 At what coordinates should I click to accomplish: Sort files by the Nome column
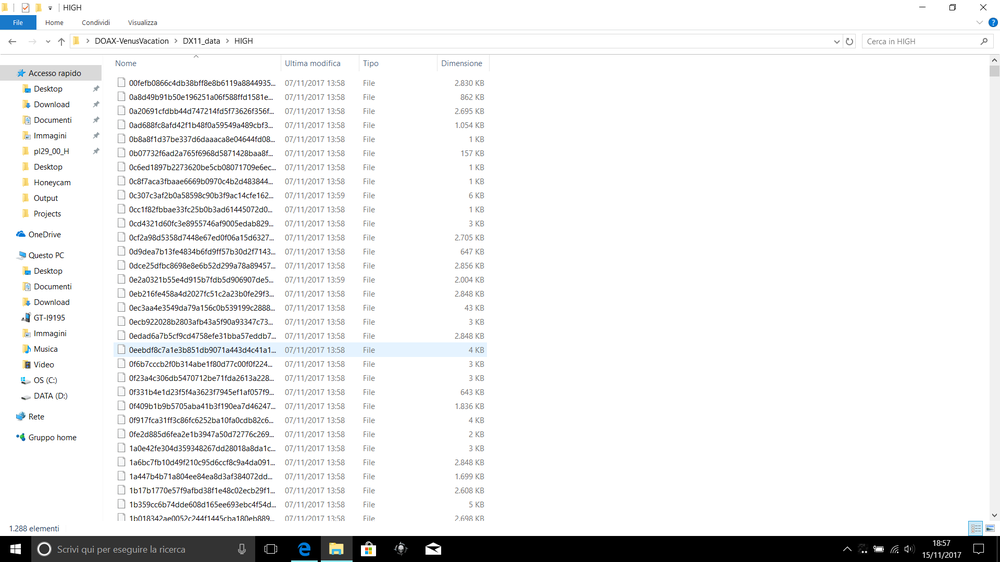[196, 63]
